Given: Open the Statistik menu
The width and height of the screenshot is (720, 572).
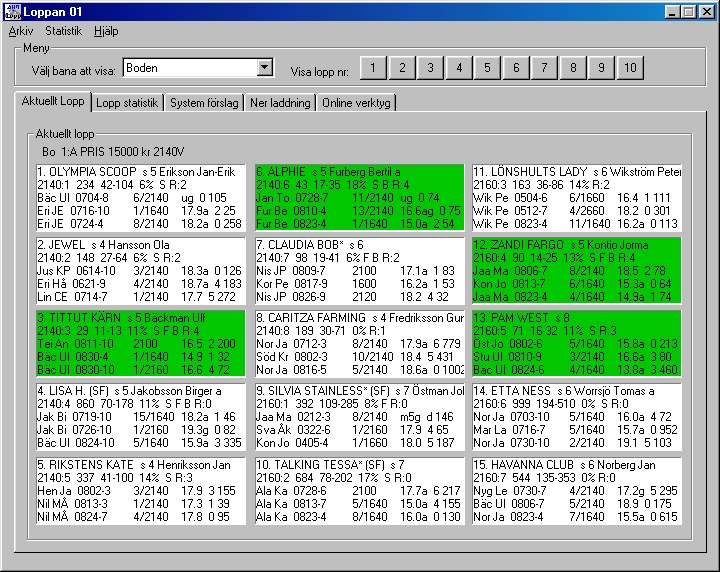Looking at the screenshot, I should click(63, 31).
